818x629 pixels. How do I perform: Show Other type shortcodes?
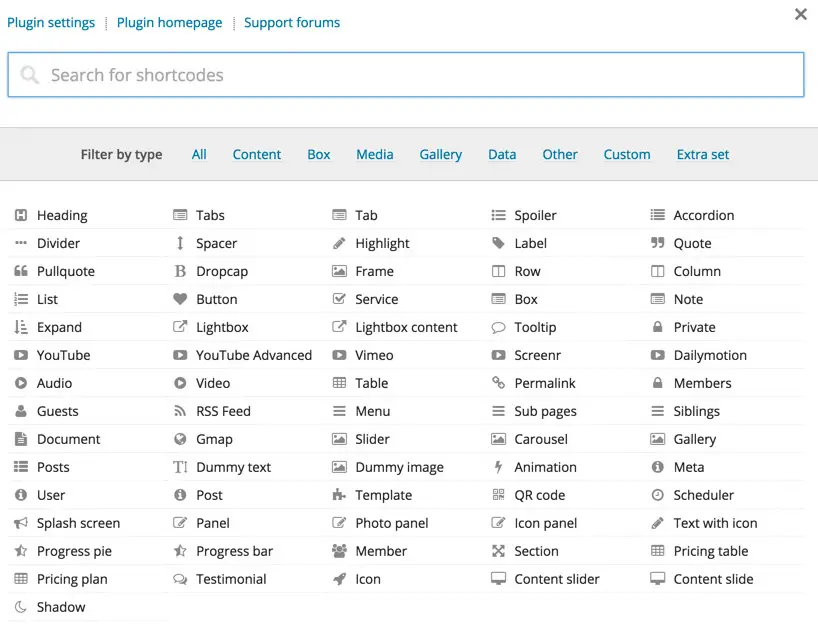pyautogui.click(x=560, y=154)
